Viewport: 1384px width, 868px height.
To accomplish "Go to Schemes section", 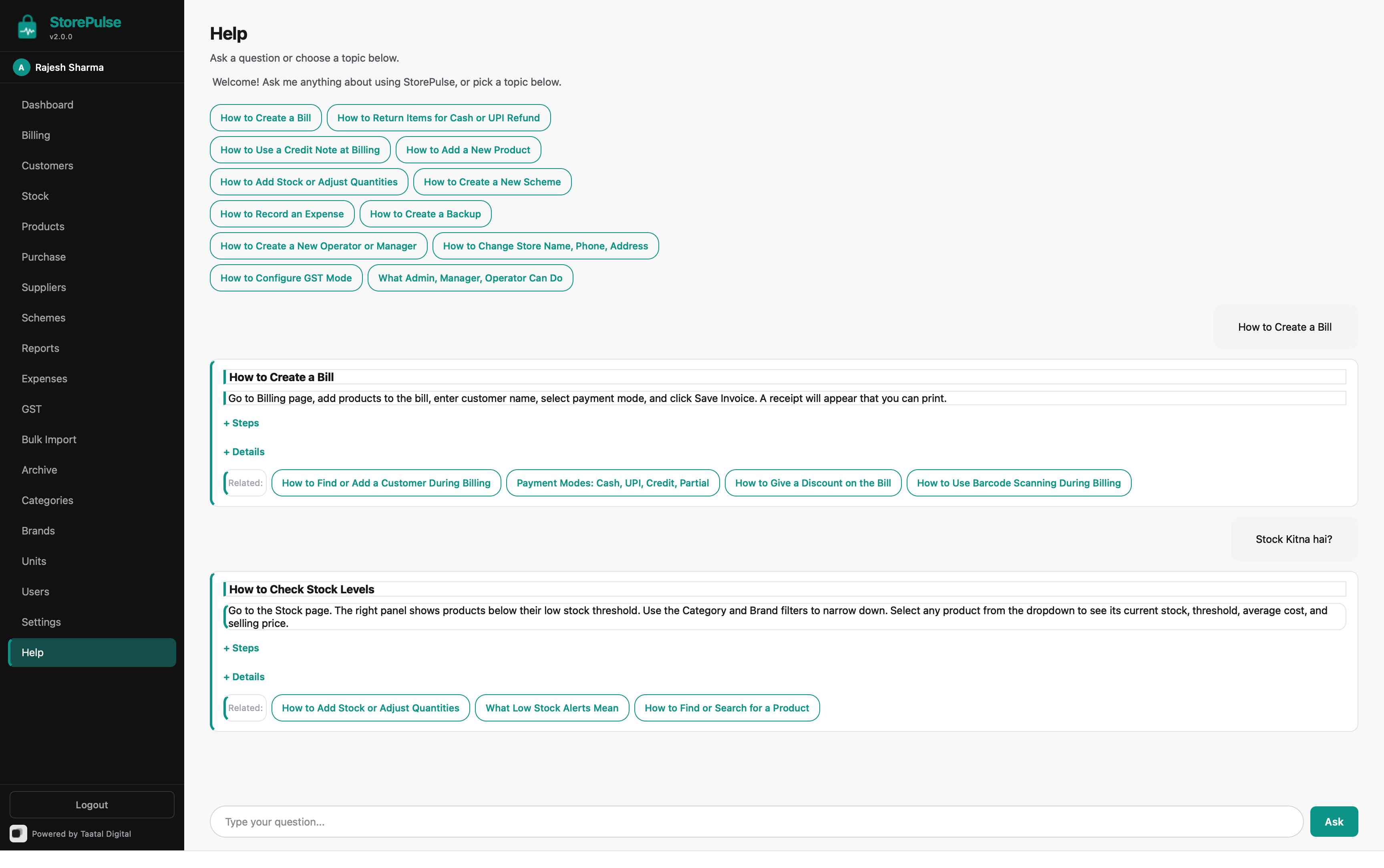I will tap(92, 317).
